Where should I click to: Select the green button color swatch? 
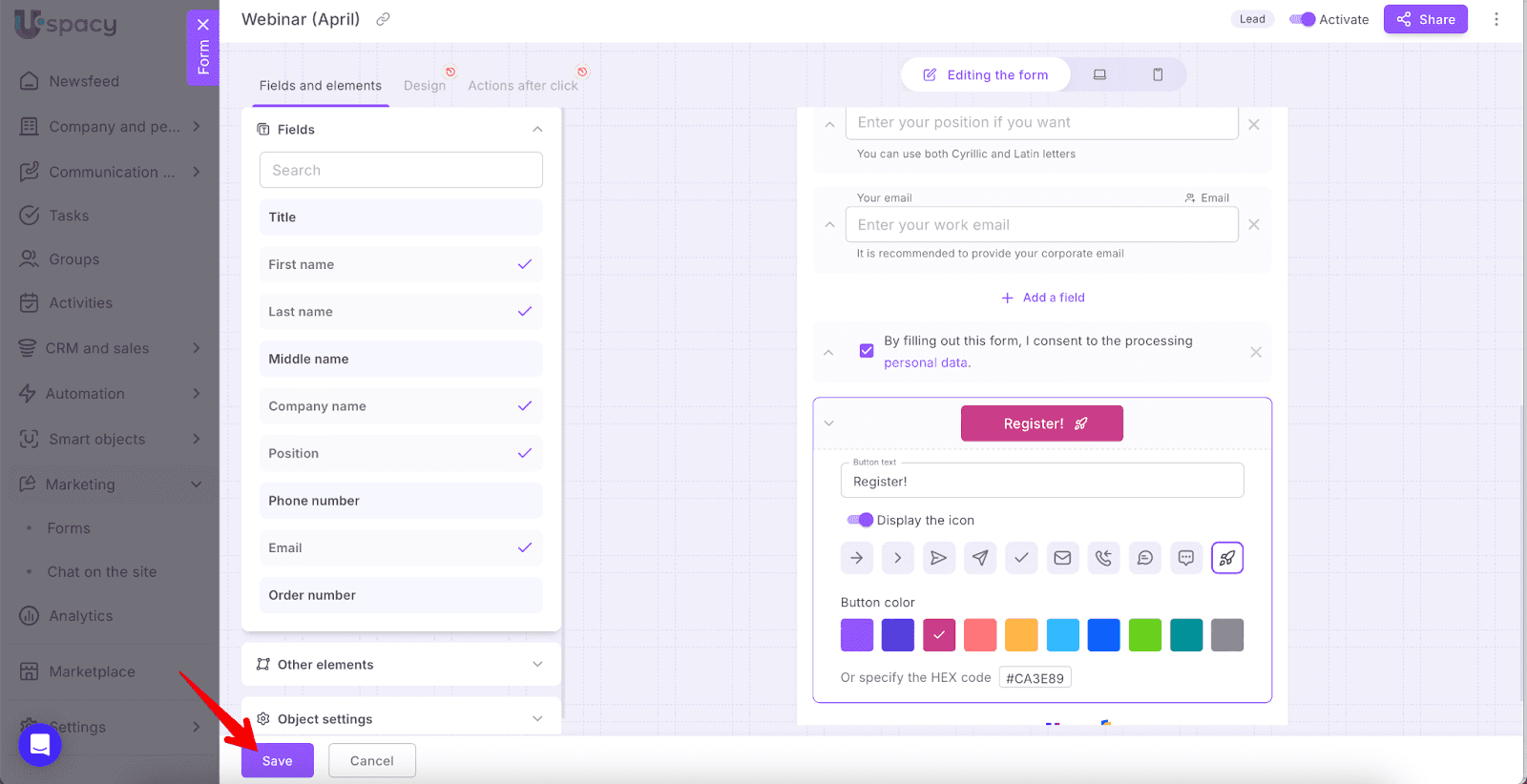pyautogui.click(x=1144, y=635)
